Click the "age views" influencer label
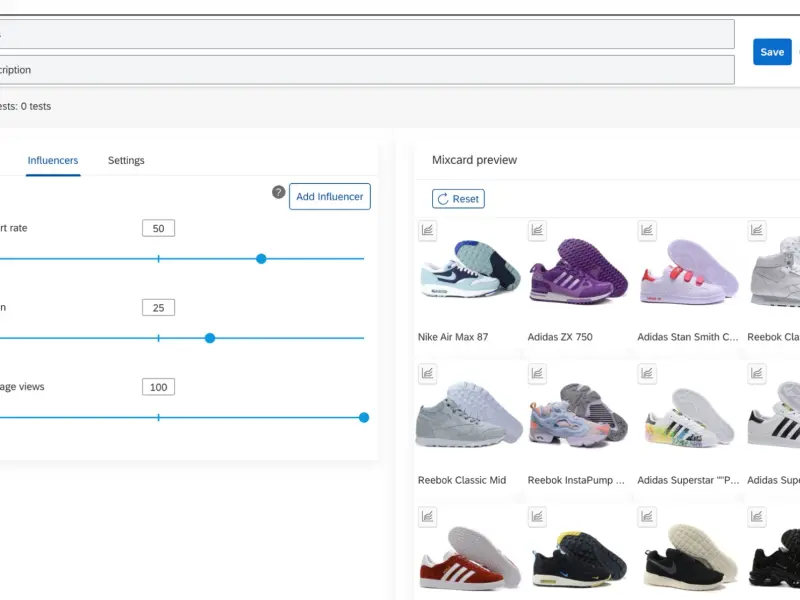 tap(22, 387)
